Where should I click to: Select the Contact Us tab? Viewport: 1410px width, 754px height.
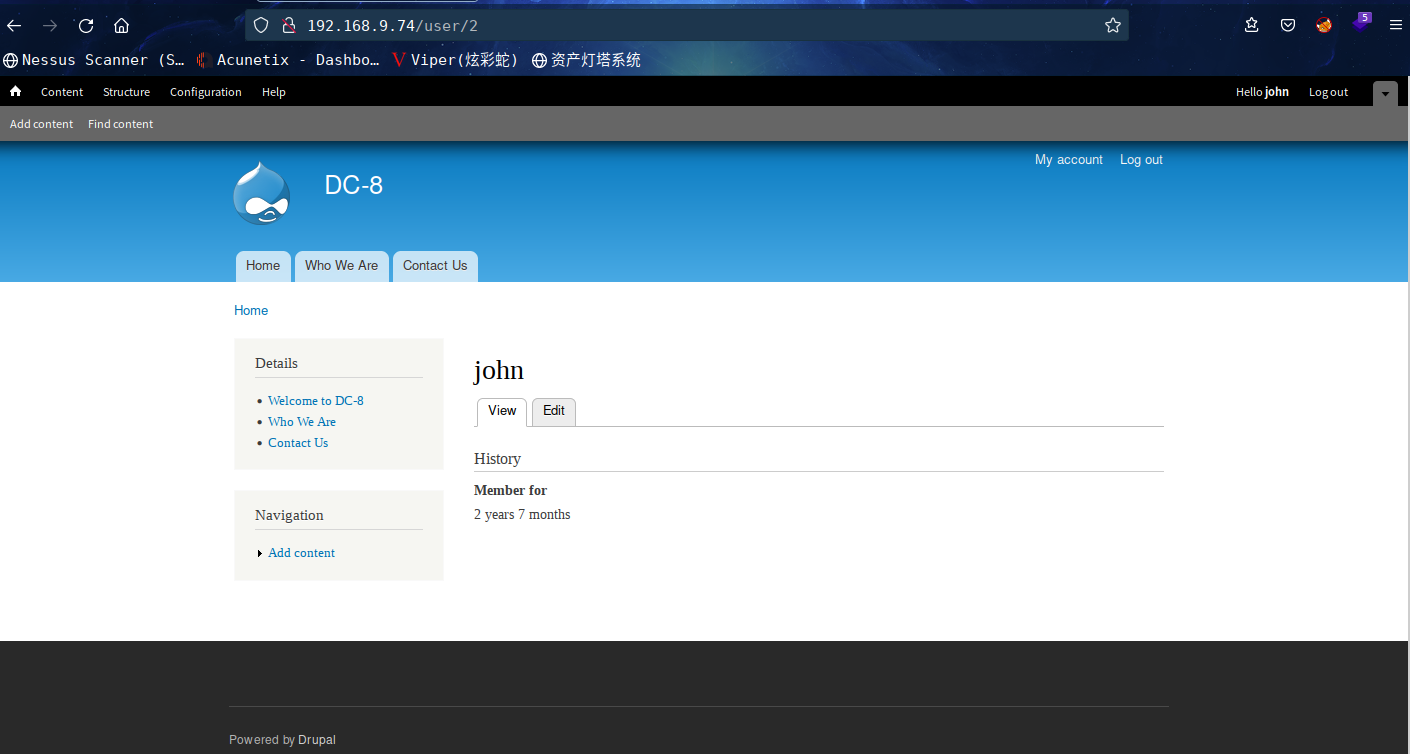[435, 266]
